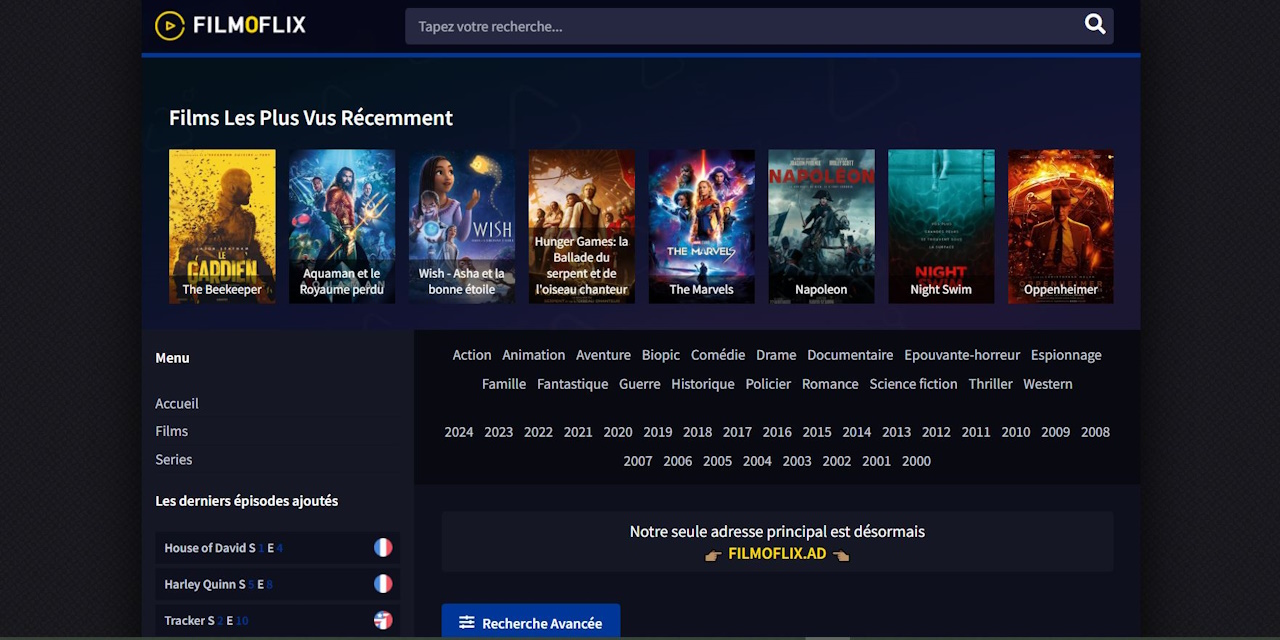Type in the search field

coord(740,26)
